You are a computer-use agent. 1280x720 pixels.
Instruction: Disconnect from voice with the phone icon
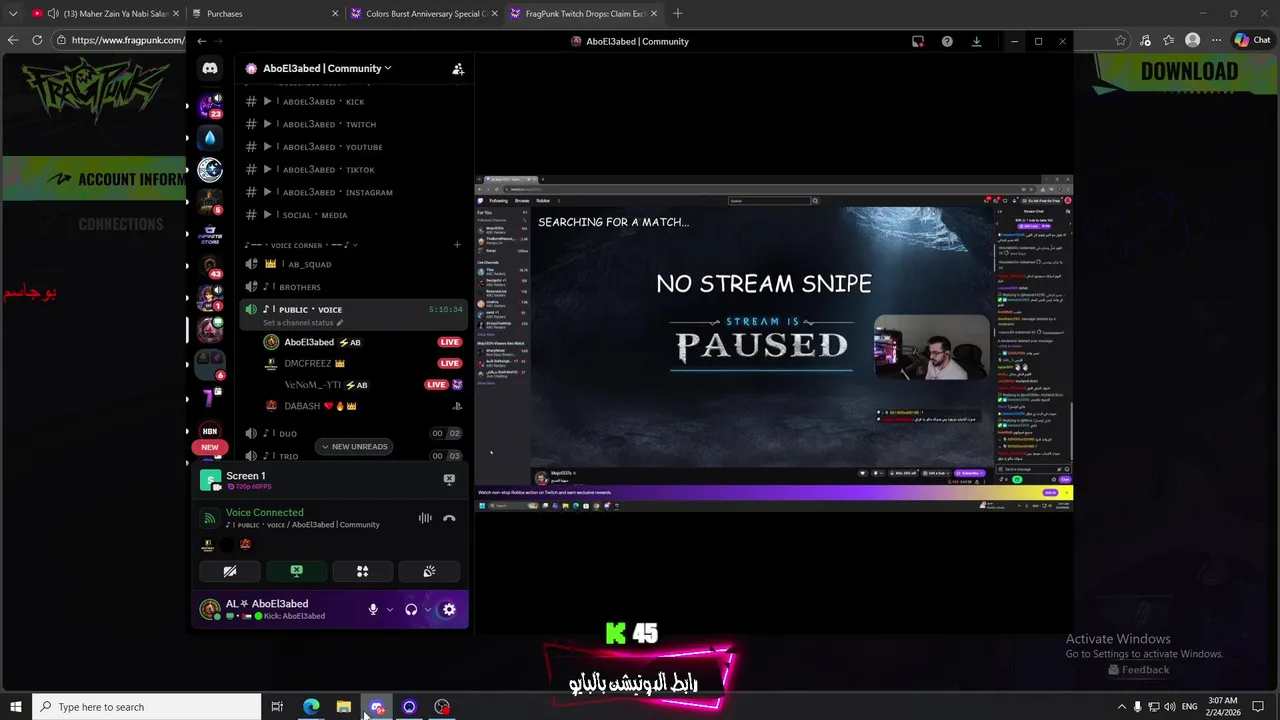(449, 518)
